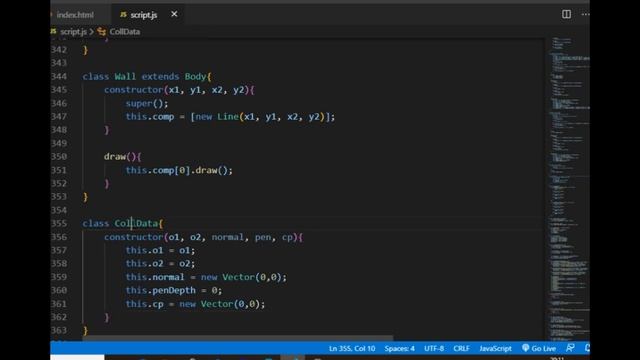This screenshot has height=360, width=640.
Task: Click 'this.comp[0].draw();' statement
Action: tap(179, 170)
